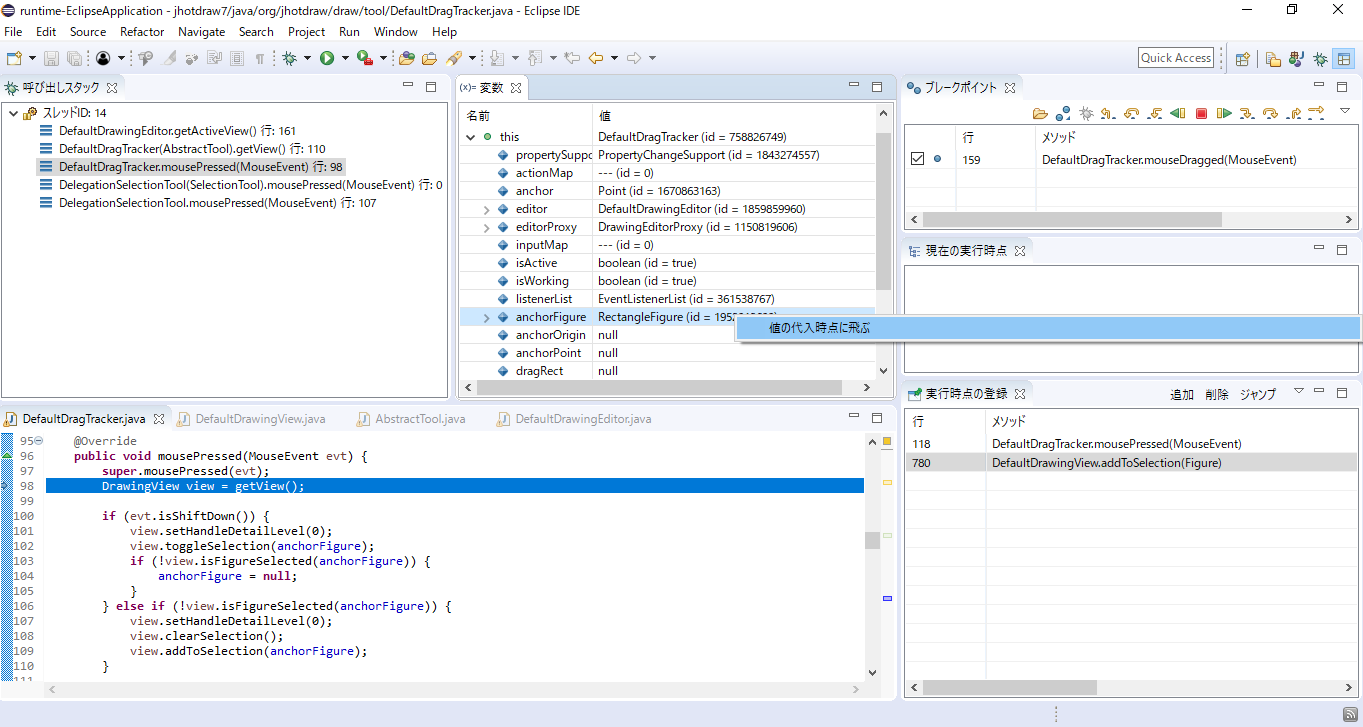Collapse the スレッドID: 14 tree node
Viewport: 1363px width, 727px height.
tap(12, 113)
